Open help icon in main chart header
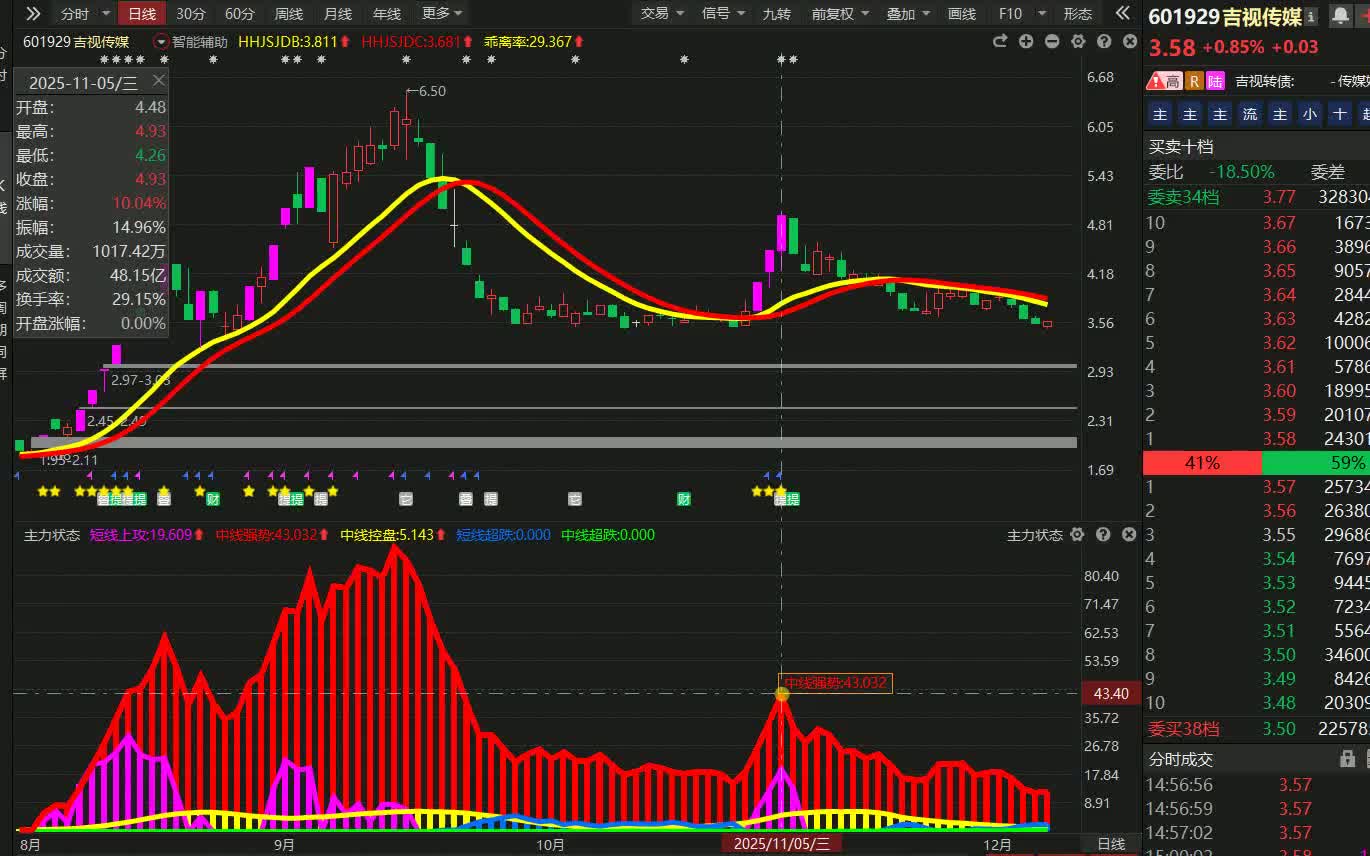The width and height of the screenshot is (1370, 856). (x=1104, y=41)
